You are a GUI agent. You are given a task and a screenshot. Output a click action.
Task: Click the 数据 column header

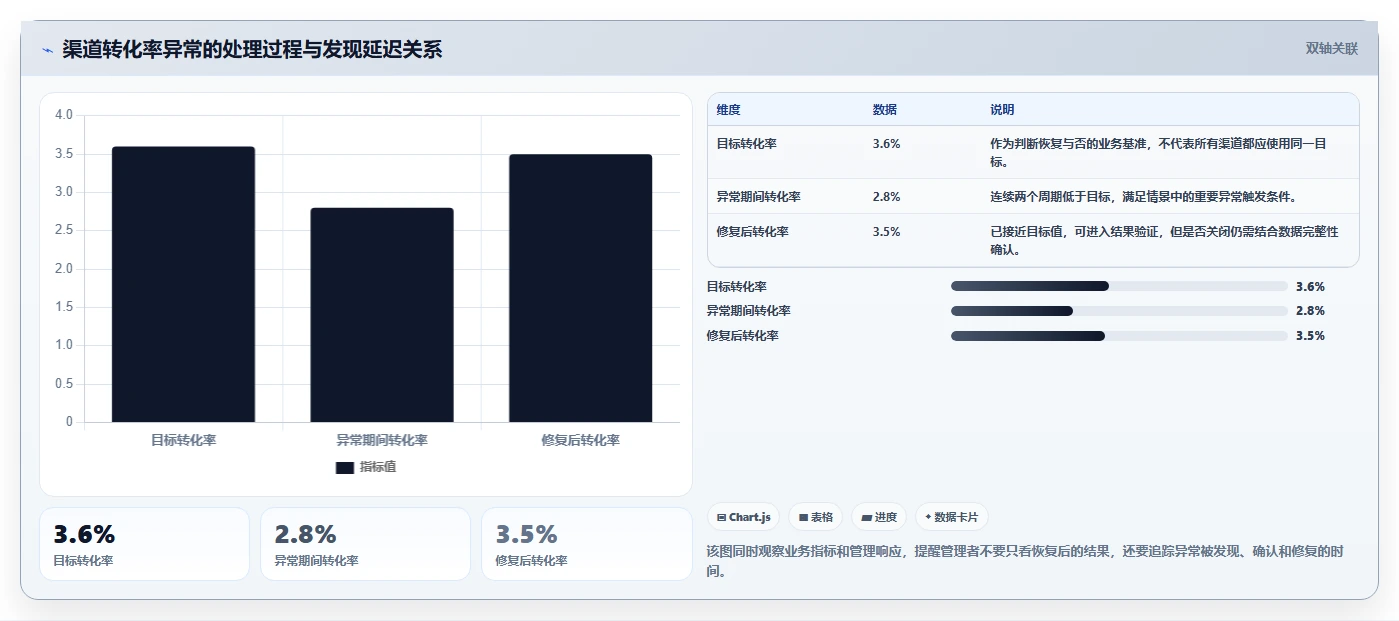coord(885,110)
